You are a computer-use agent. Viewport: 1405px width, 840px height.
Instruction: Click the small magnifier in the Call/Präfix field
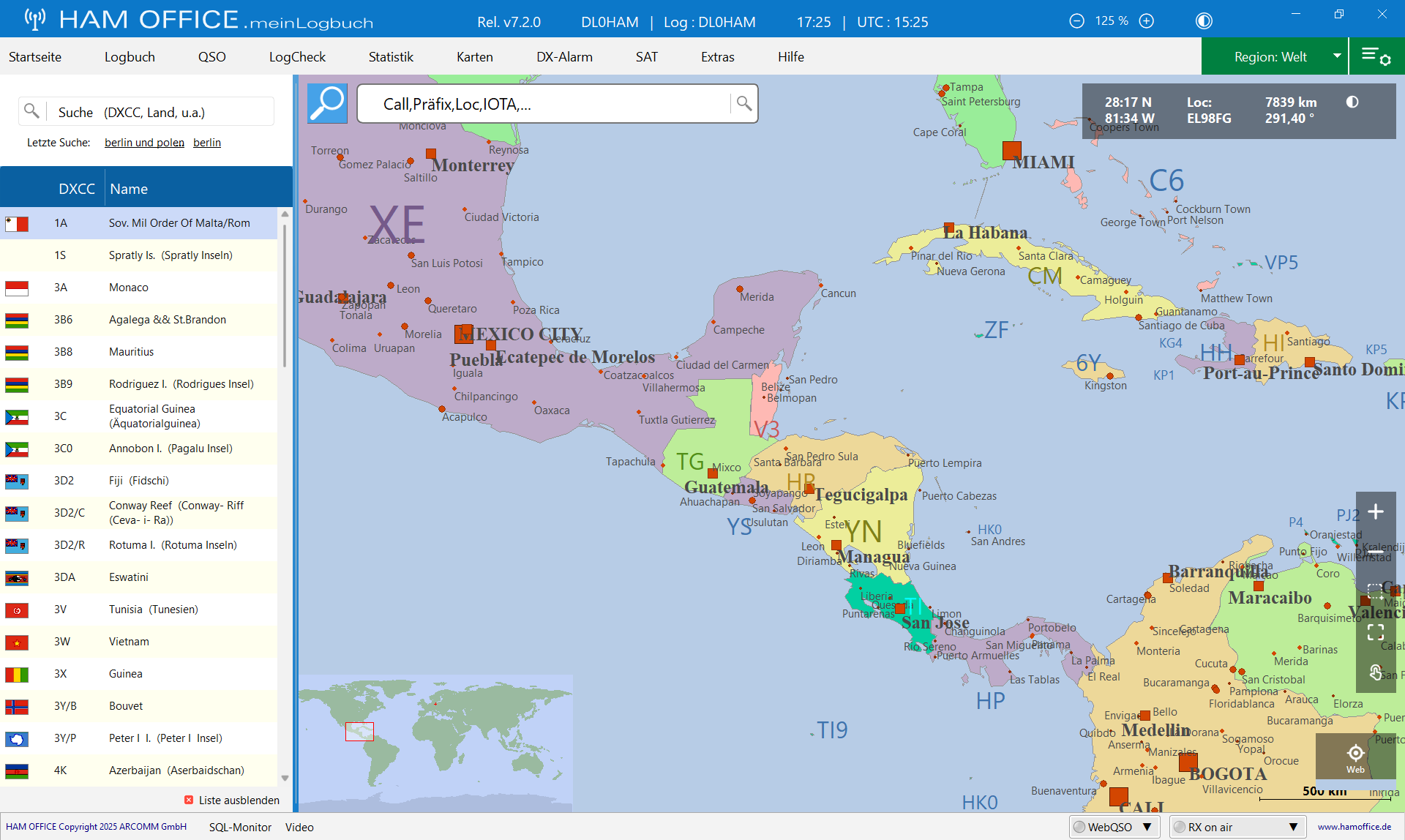tap(743, 103)
